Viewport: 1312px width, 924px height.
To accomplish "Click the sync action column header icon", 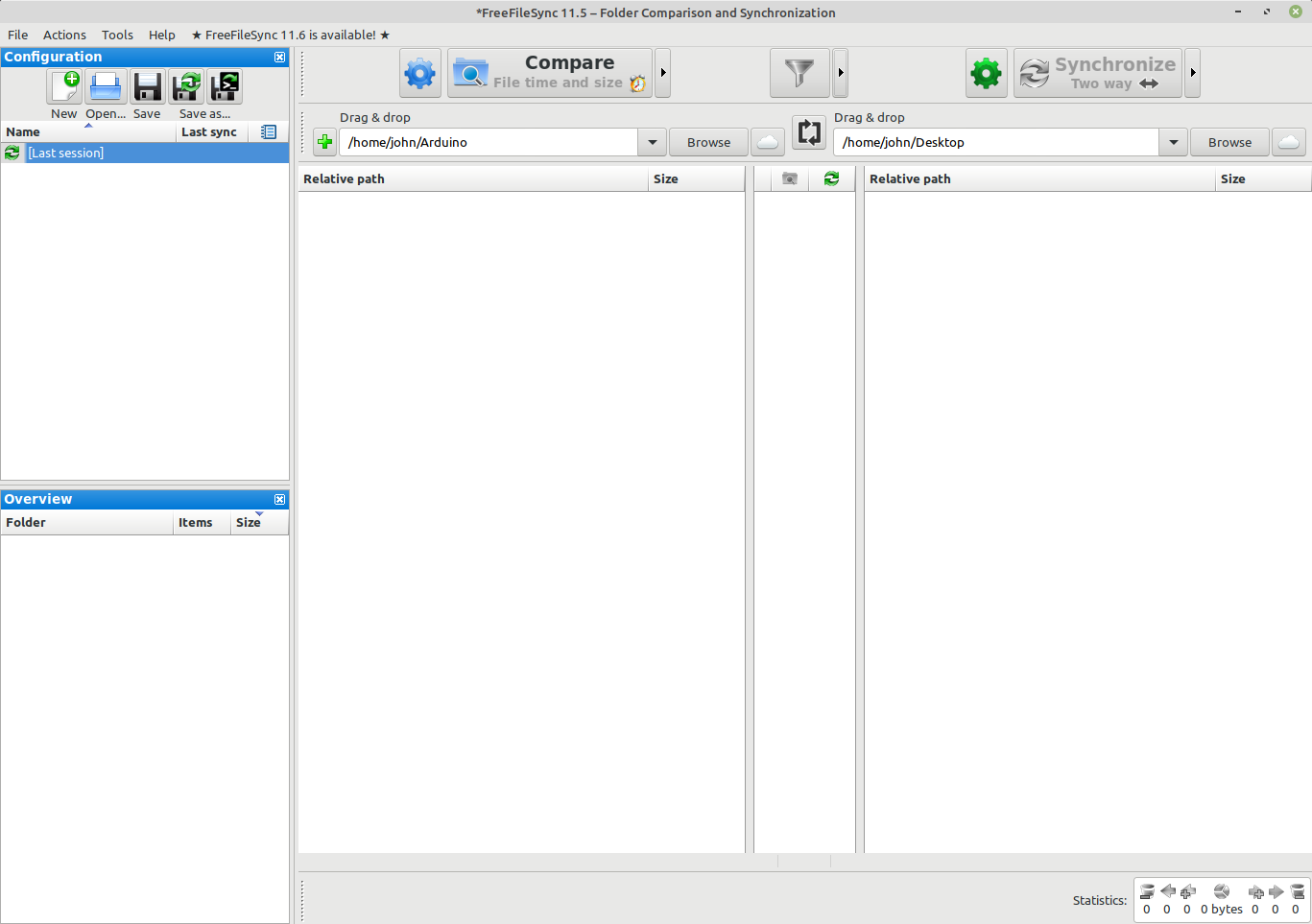I will [x=831, y=178].
